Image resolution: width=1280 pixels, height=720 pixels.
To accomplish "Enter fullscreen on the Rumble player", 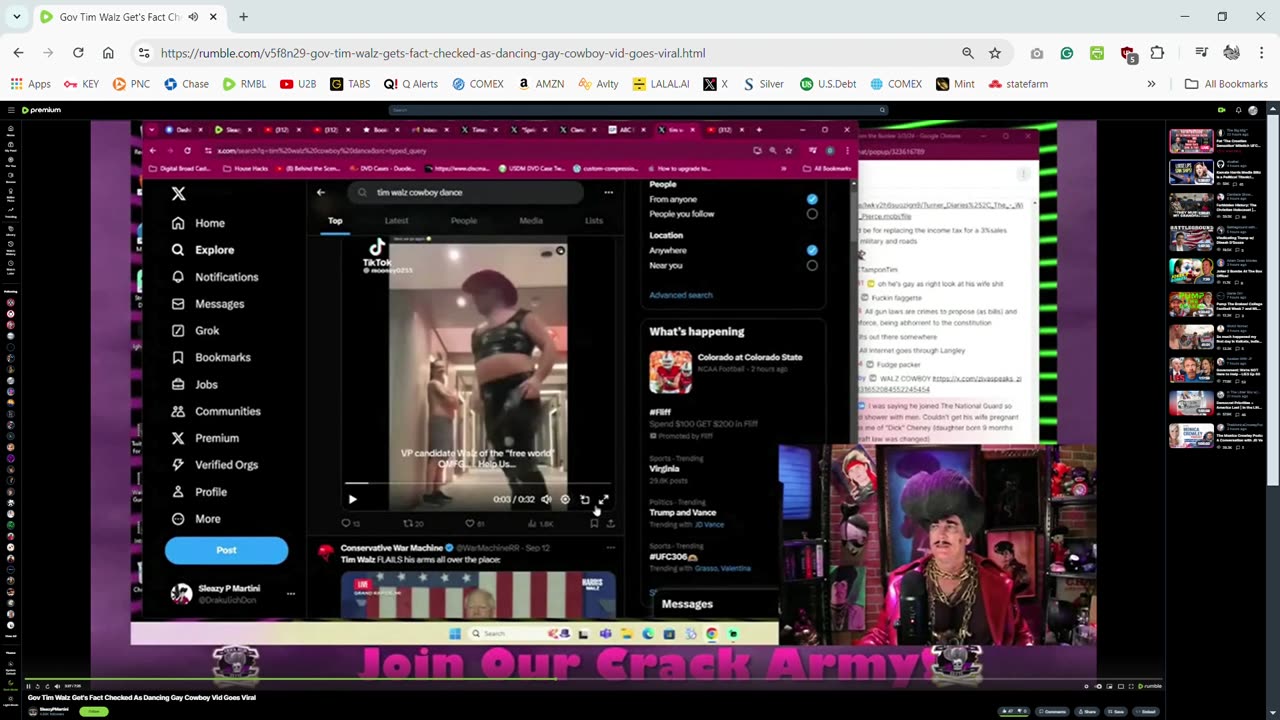I will click(x=1131, y=686).
